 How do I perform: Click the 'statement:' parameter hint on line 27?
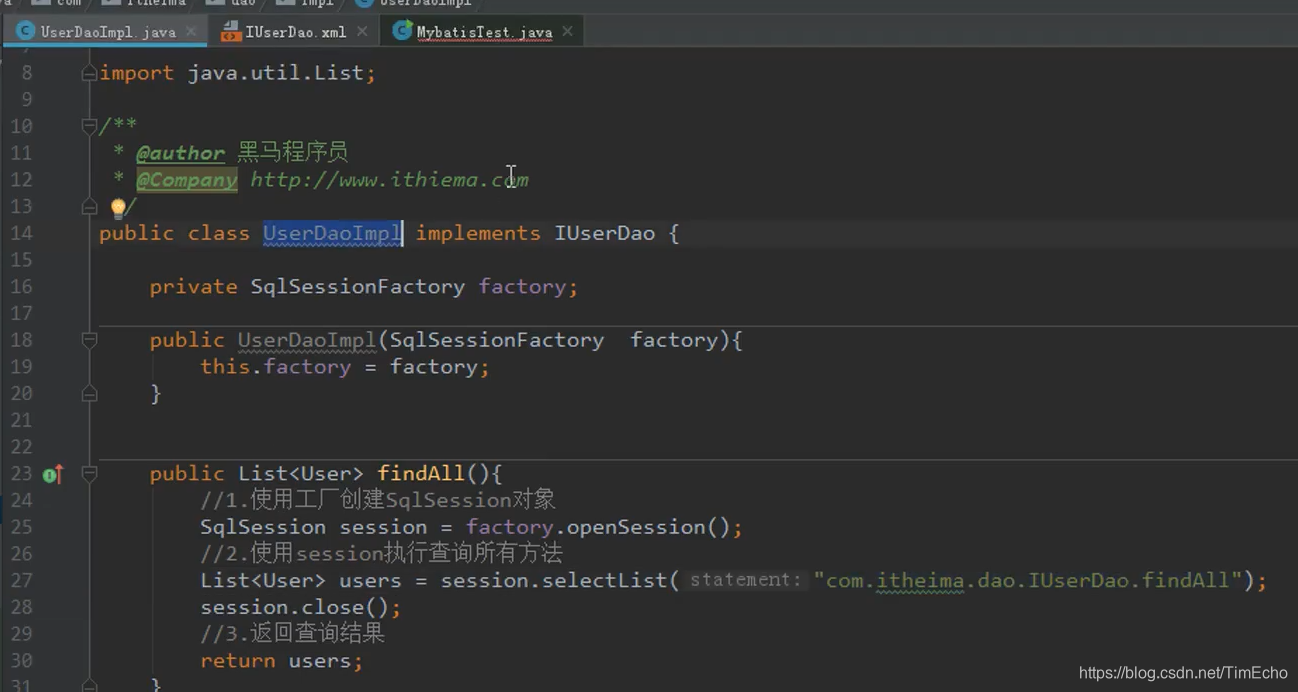pos(746,580)
